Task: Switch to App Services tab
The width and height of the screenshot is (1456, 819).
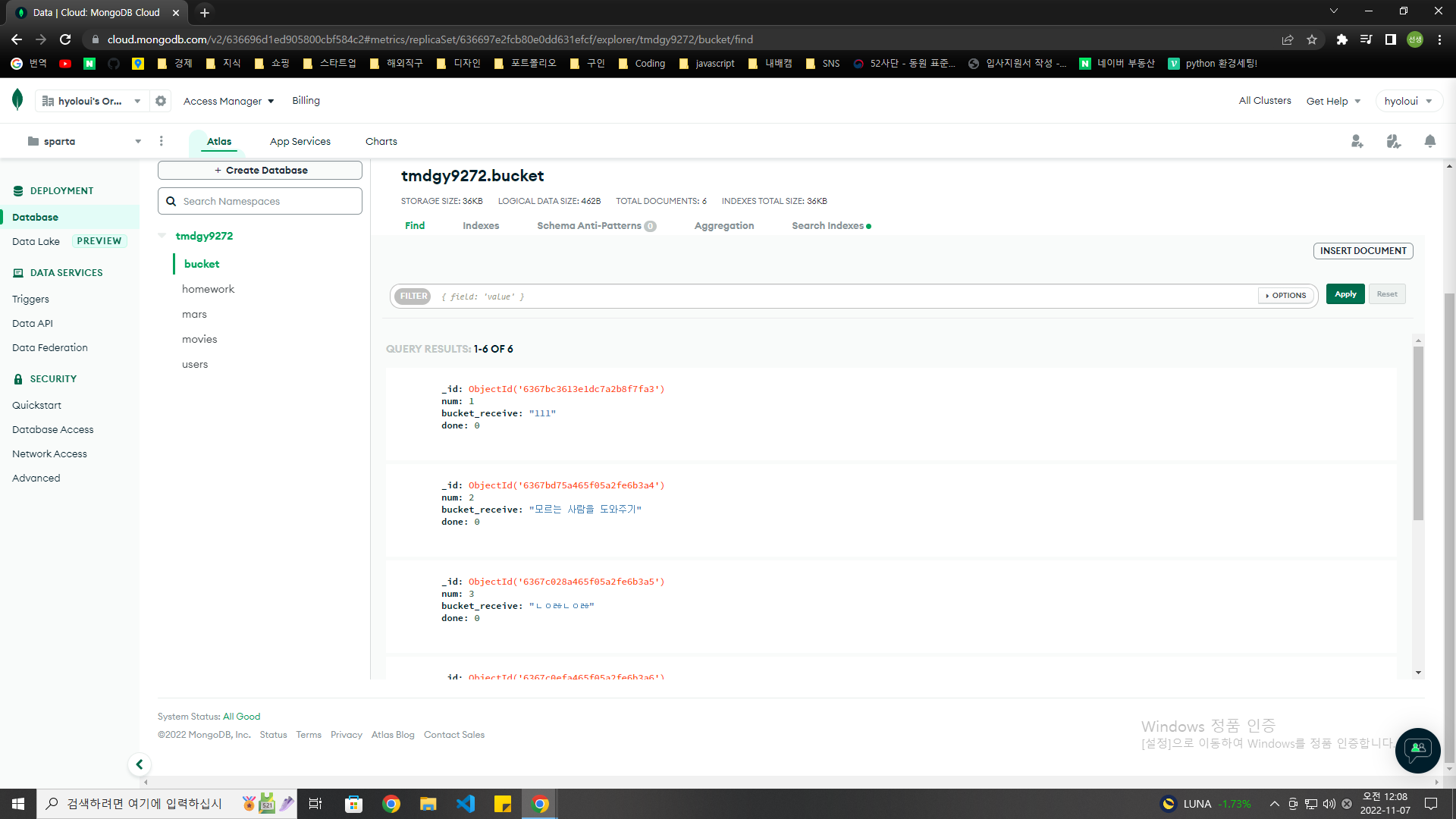Action: (x=300, y=141)
